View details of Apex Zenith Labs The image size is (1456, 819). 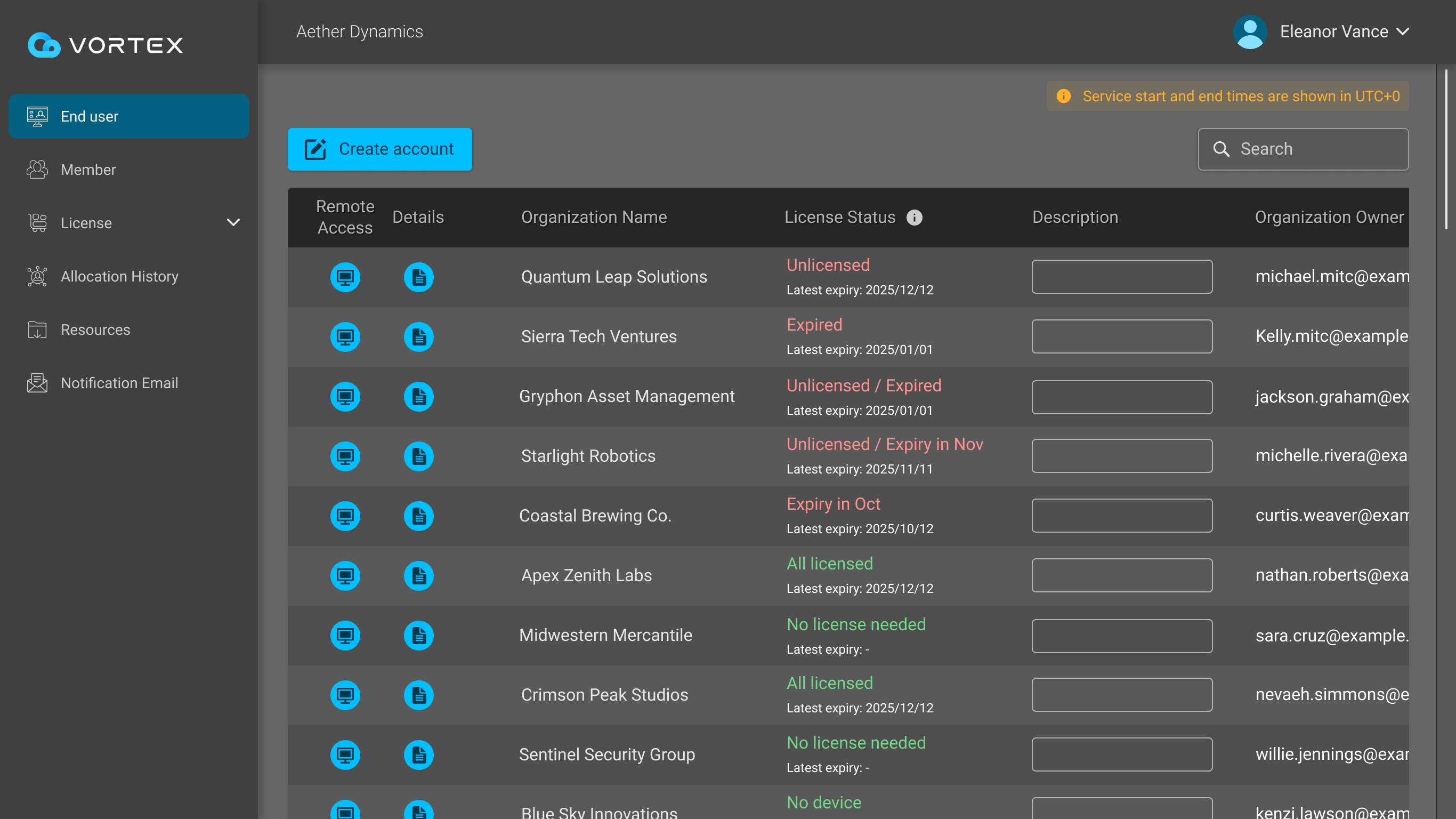(418, 575)
